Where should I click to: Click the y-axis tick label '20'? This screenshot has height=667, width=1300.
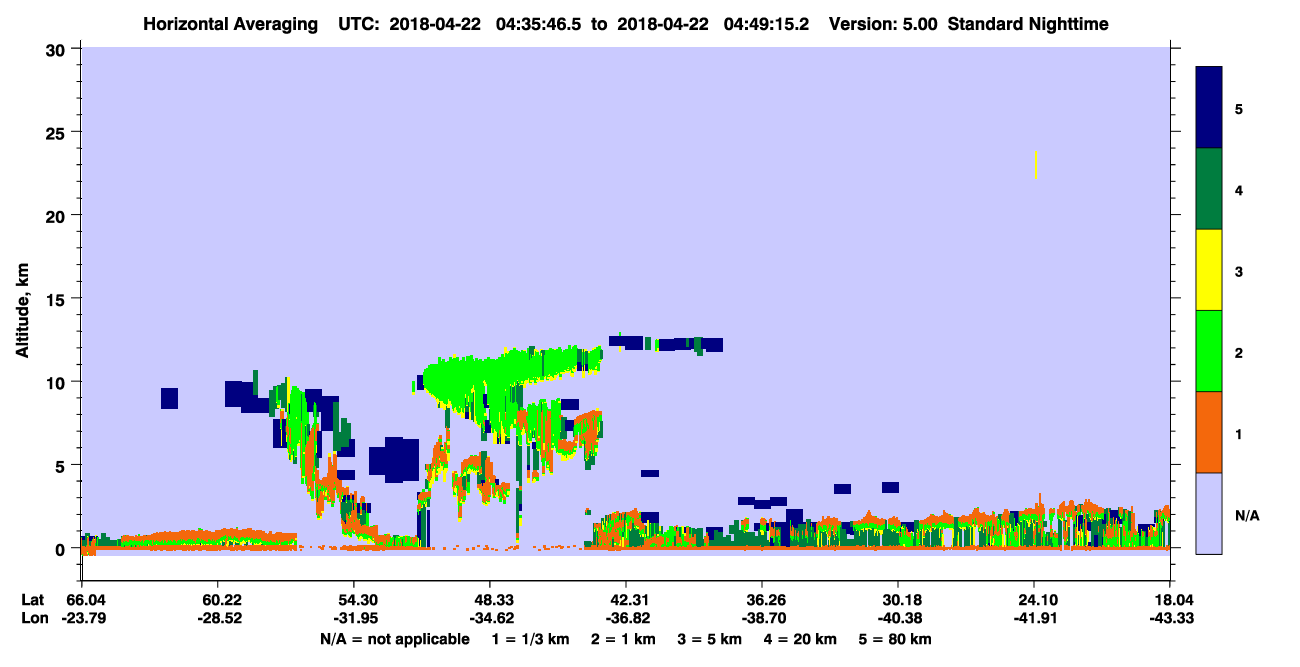[58, 215]
